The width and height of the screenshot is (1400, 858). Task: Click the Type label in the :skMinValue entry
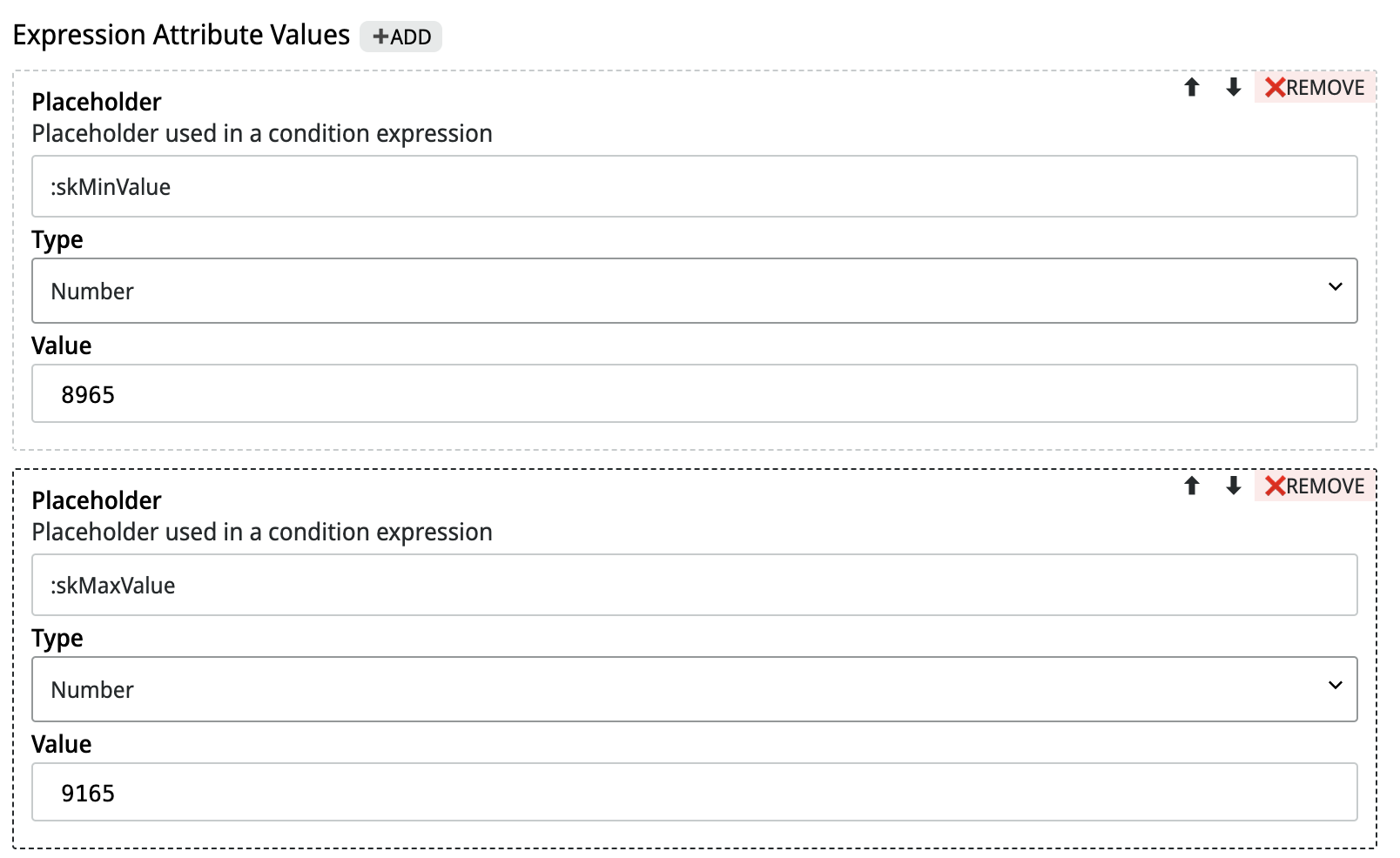pos(57,239)
